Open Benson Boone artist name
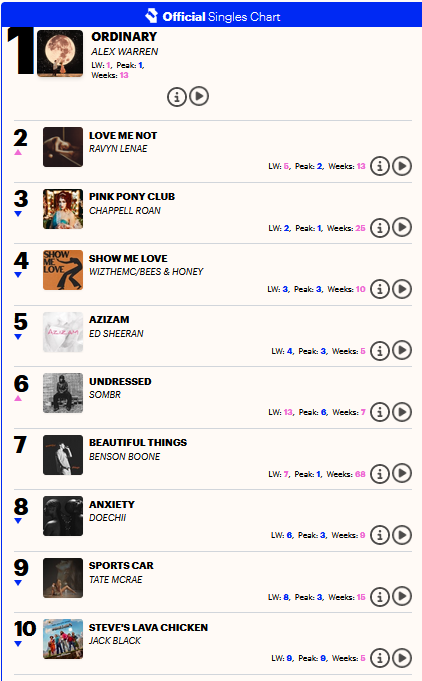Screen dimensions: 422x681 pyautogui.click(x=125, y=456)
